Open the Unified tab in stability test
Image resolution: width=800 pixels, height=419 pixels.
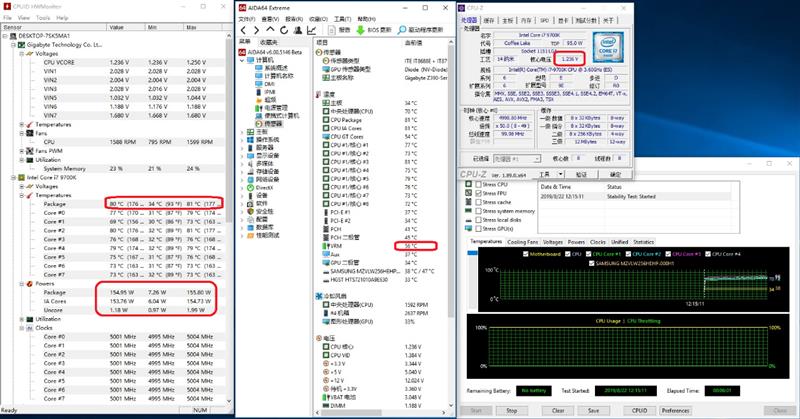tap(619, 242)
